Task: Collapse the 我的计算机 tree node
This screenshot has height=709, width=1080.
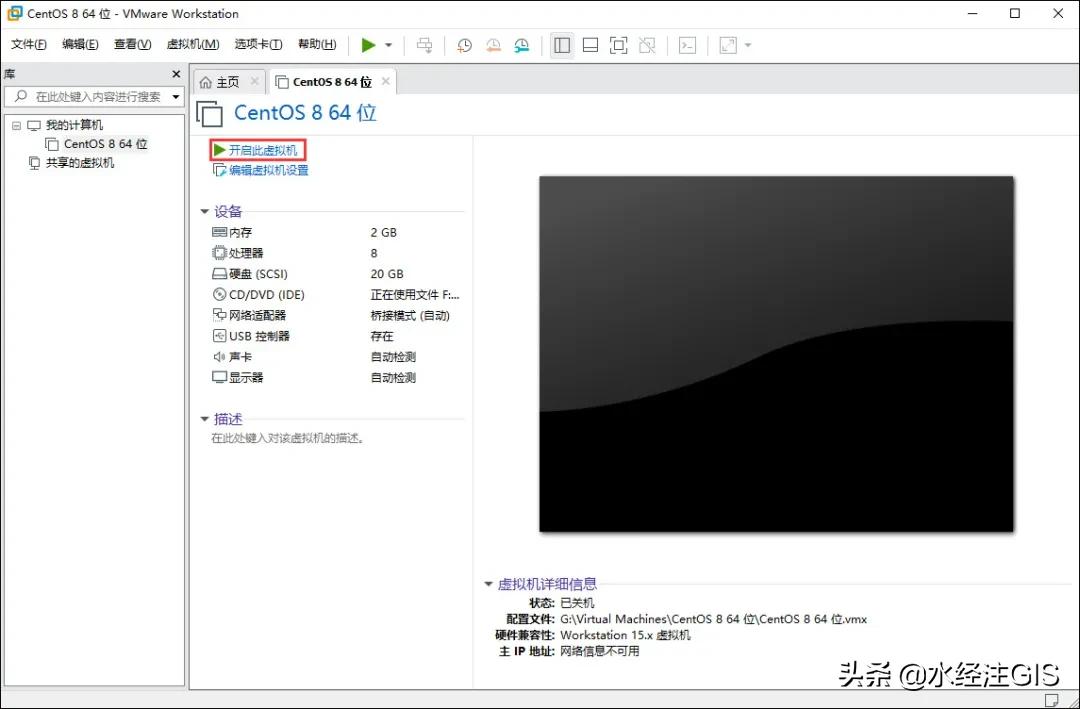Action: 17,124
